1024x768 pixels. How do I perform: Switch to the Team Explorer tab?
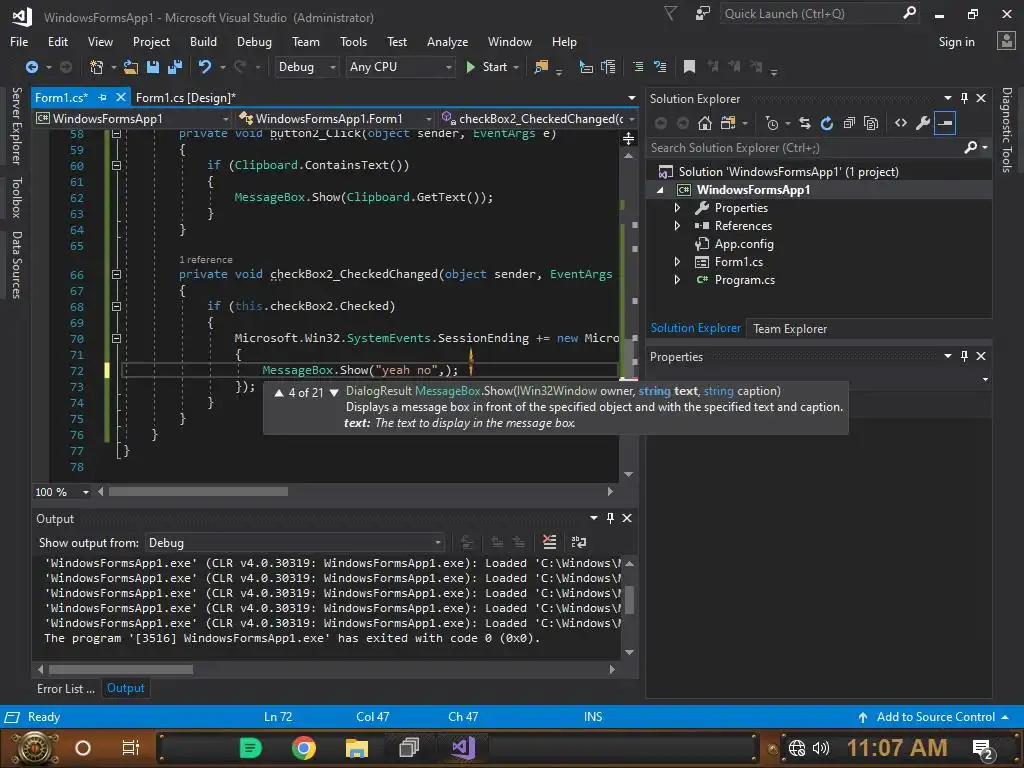tap(790, 328)
